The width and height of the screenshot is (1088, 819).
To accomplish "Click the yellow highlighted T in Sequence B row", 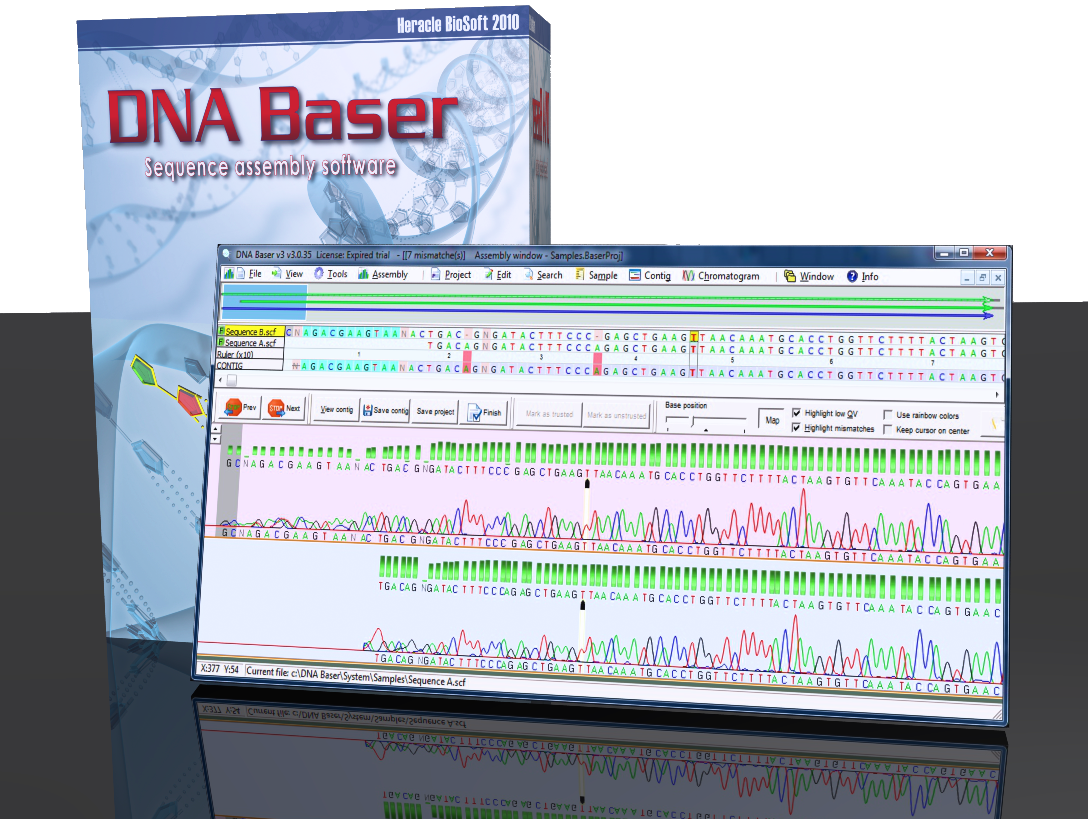I will pyautogui.click(x=693, y=337).
